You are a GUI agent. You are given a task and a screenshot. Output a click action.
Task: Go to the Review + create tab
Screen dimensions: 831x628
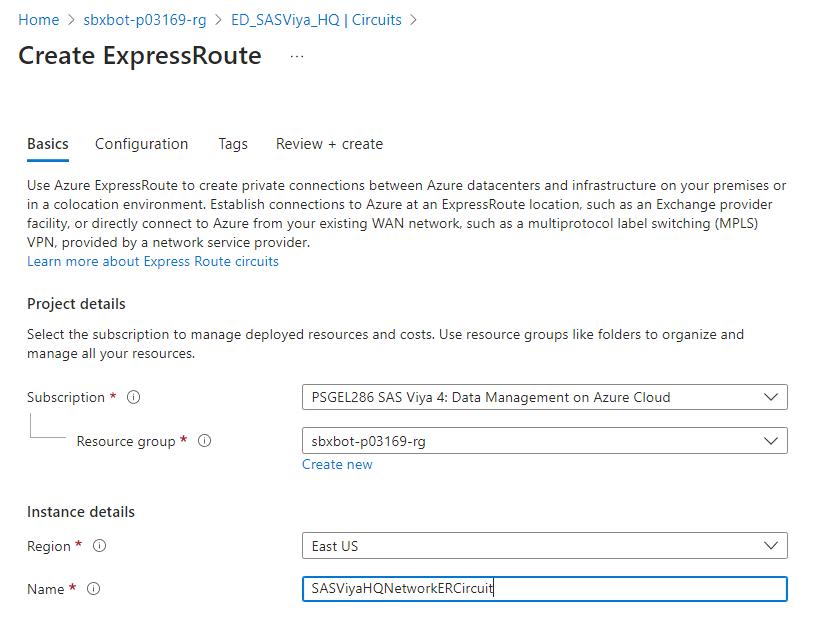(x=329, y=144)
